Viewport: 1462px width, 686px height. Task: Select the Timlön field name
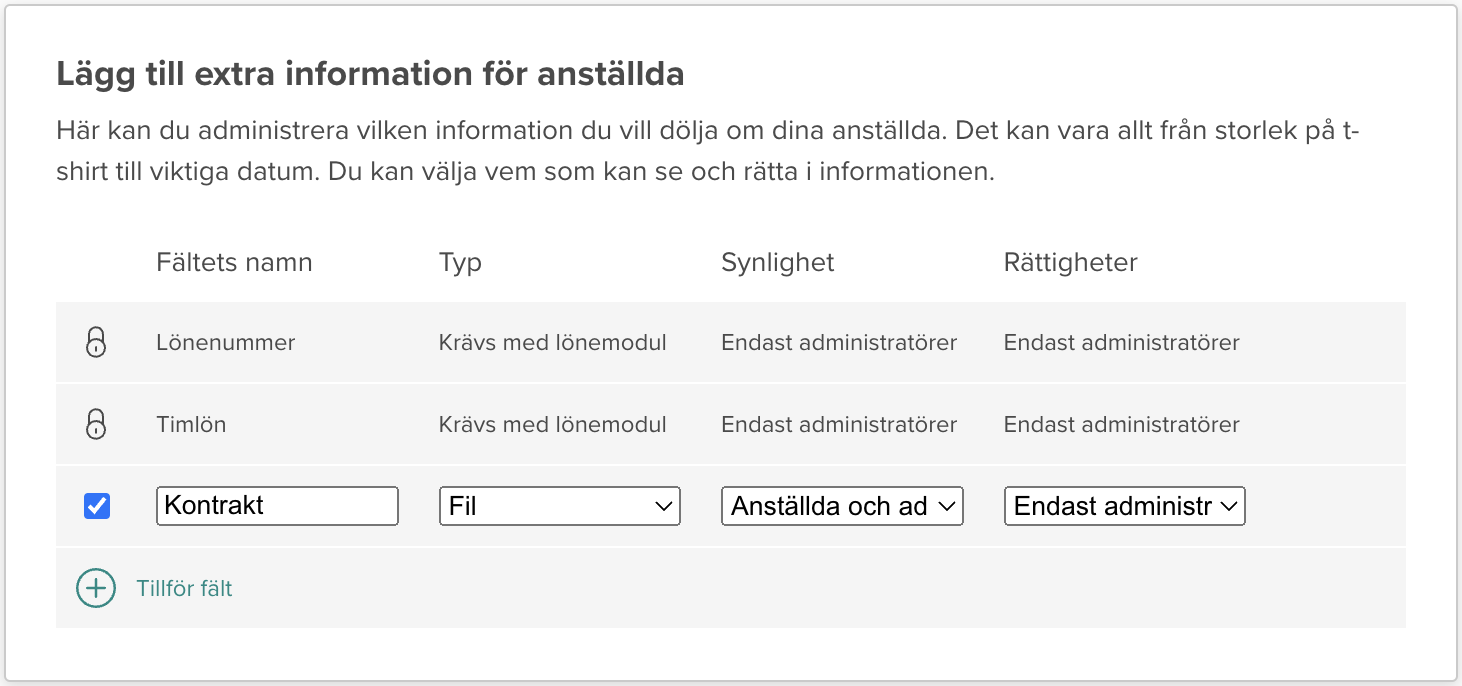click(x=191, y=425)
